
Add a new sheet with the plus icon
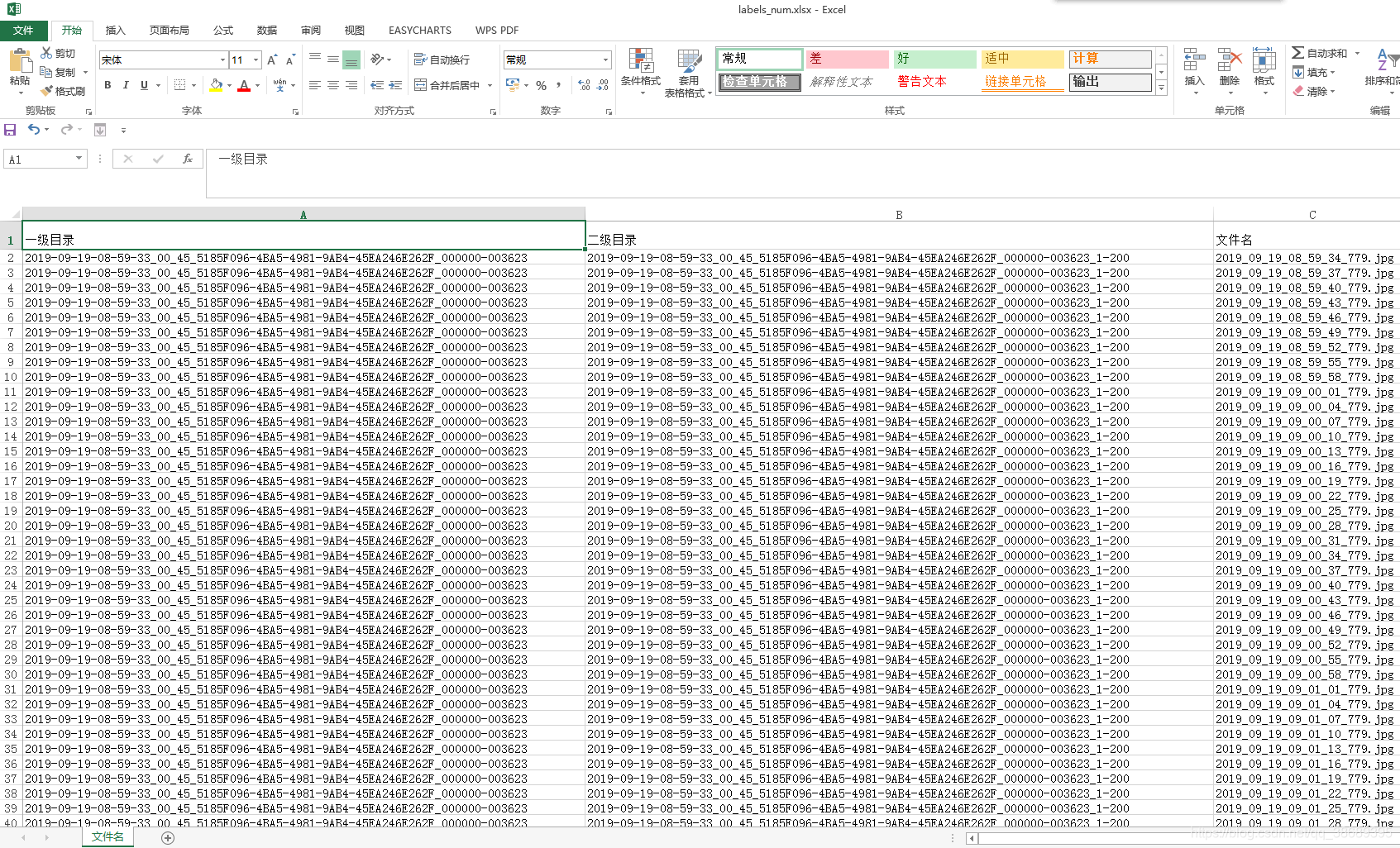(x=168, y=838)
